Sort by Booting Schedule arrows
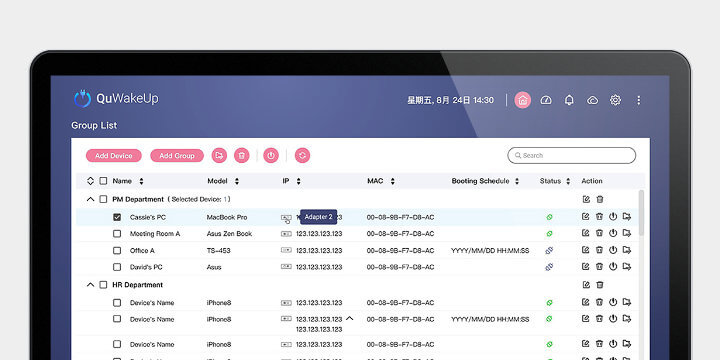 tap(517, 181)
